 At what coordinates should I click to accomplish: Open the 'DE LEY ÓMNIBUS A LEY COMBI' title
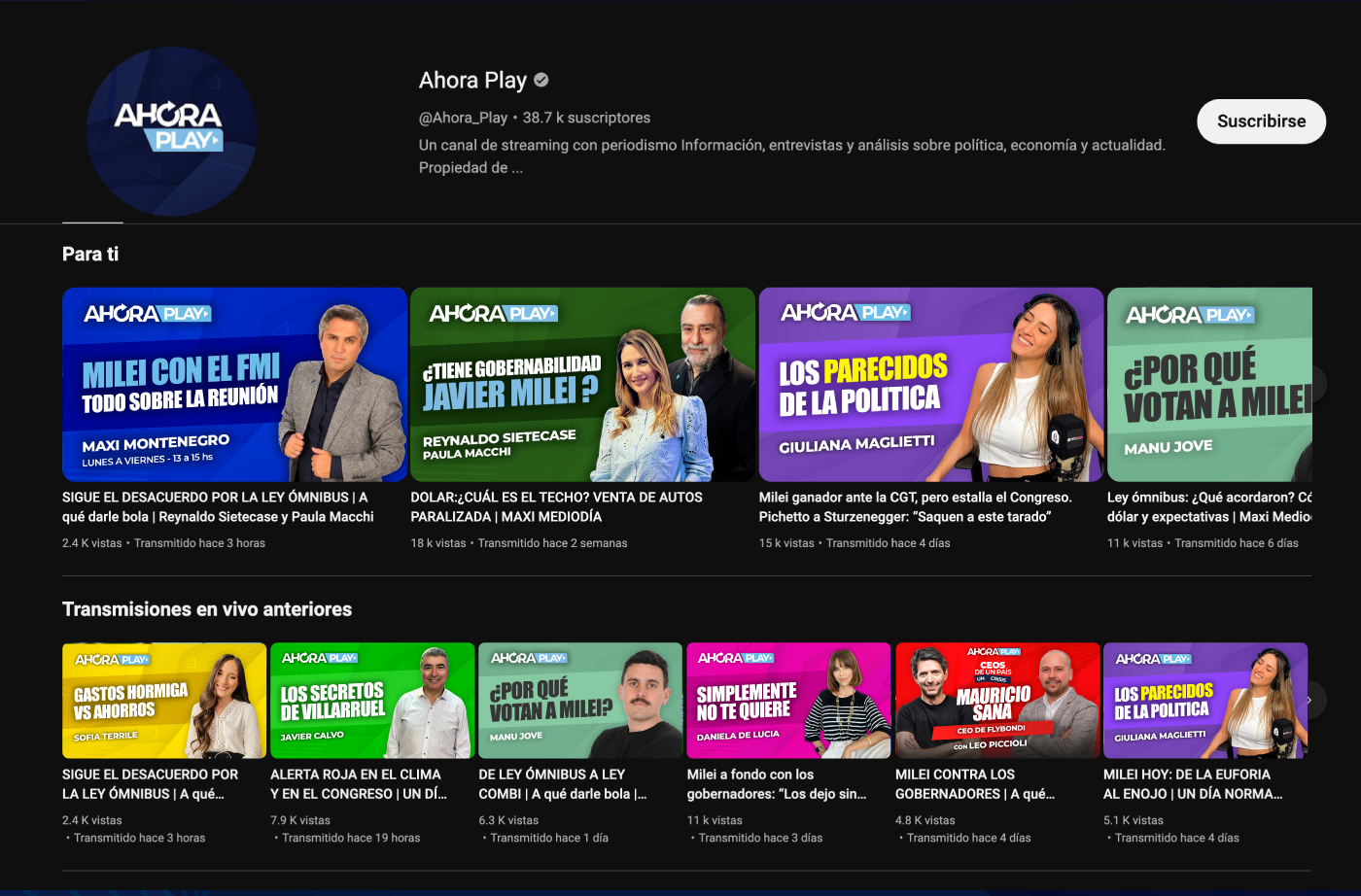[562, 784]
